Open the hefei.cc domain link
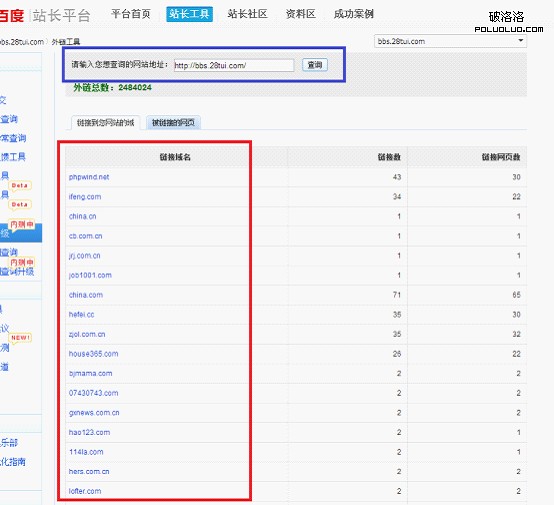The width and height of the screenshot is (554, 505). 81,314
